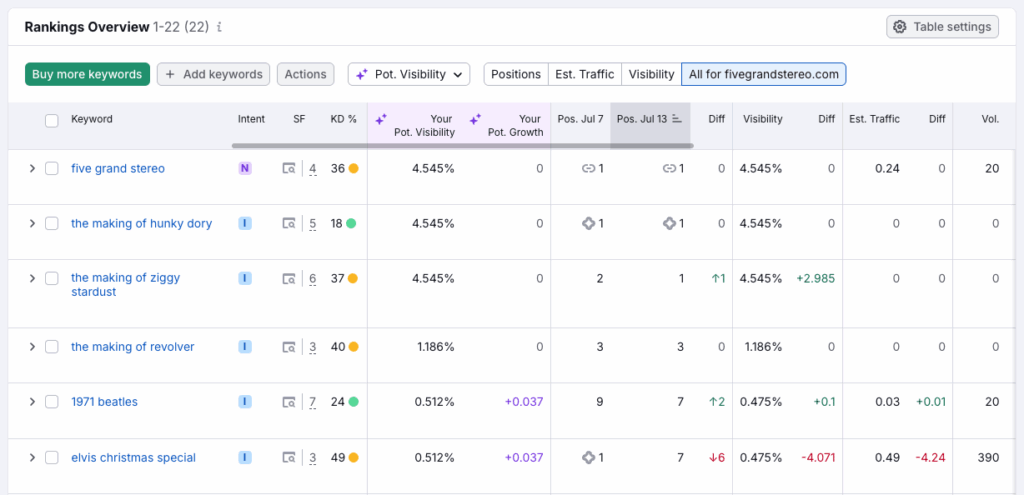Click featured snippet icon in Pos. Jul 7 for elvis christmas special
1024x495 pixels.
point(588,458)
